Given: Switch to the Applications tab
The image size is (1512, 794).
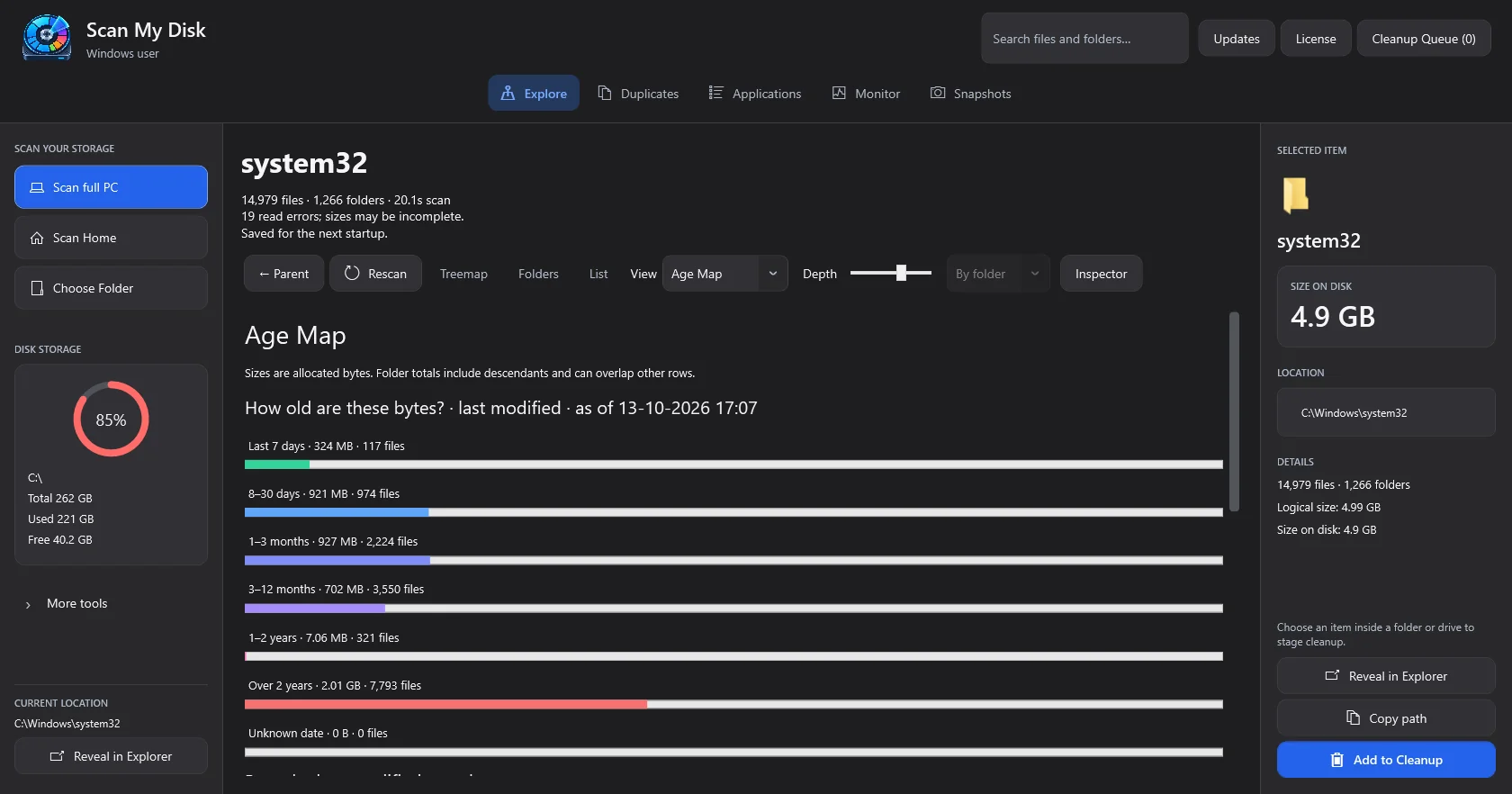Looking at the screenshot, I should pos(754,93).
